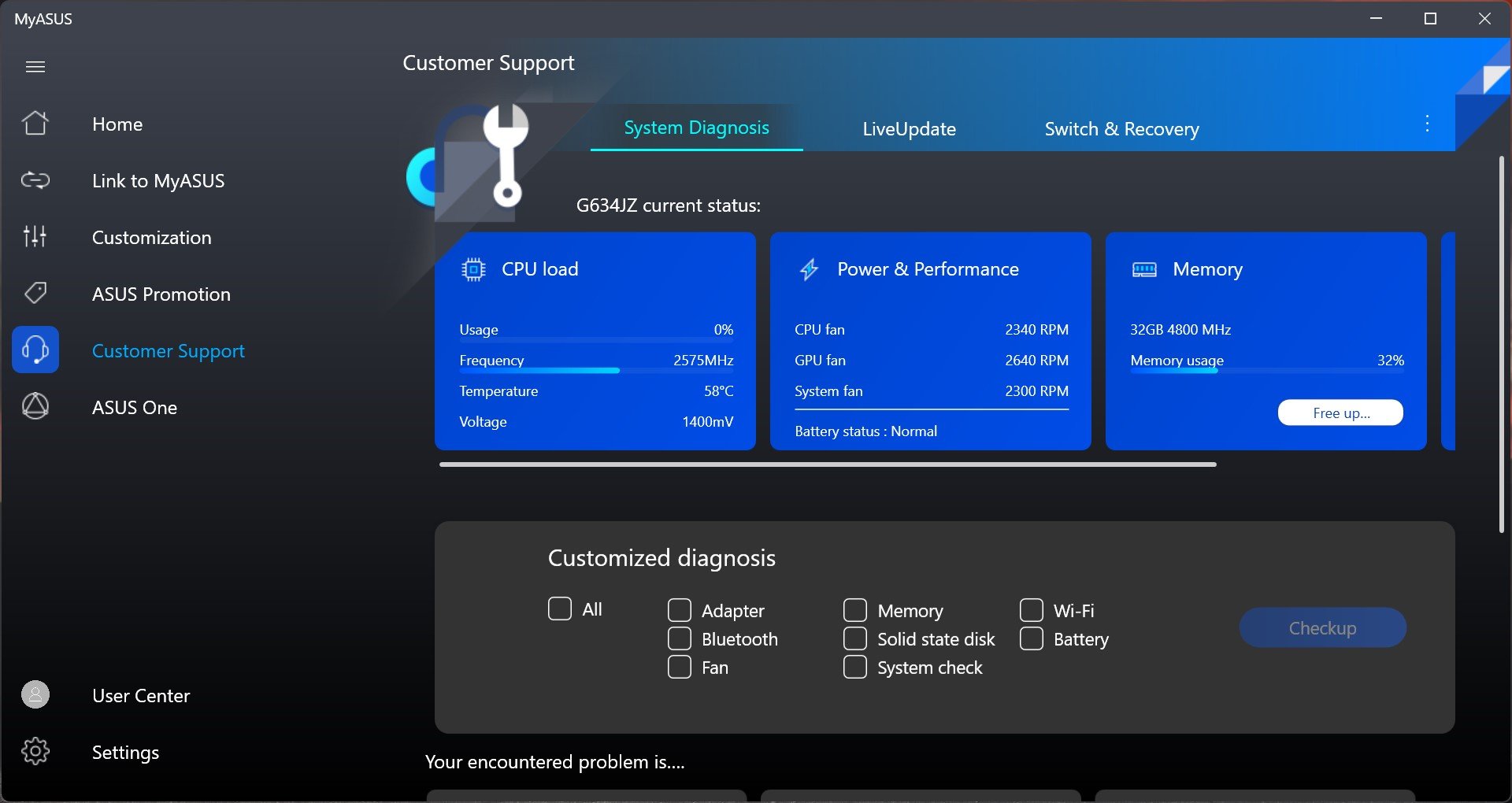The height and width of the screenshot is (803, 1512).
Task: Click the Link to MyASUS chain icon
Action: (35, 180)
